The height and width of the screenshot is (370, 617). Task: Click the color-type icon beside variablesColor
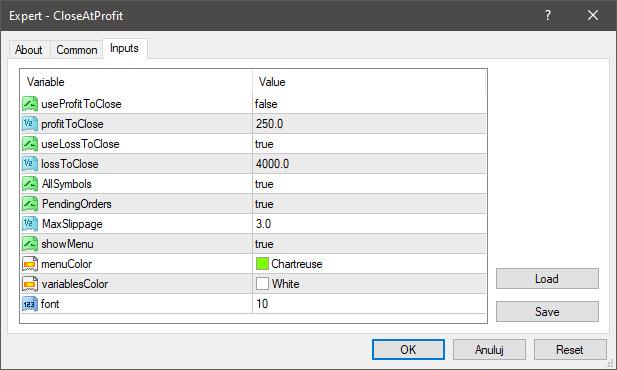click(30, 284)
